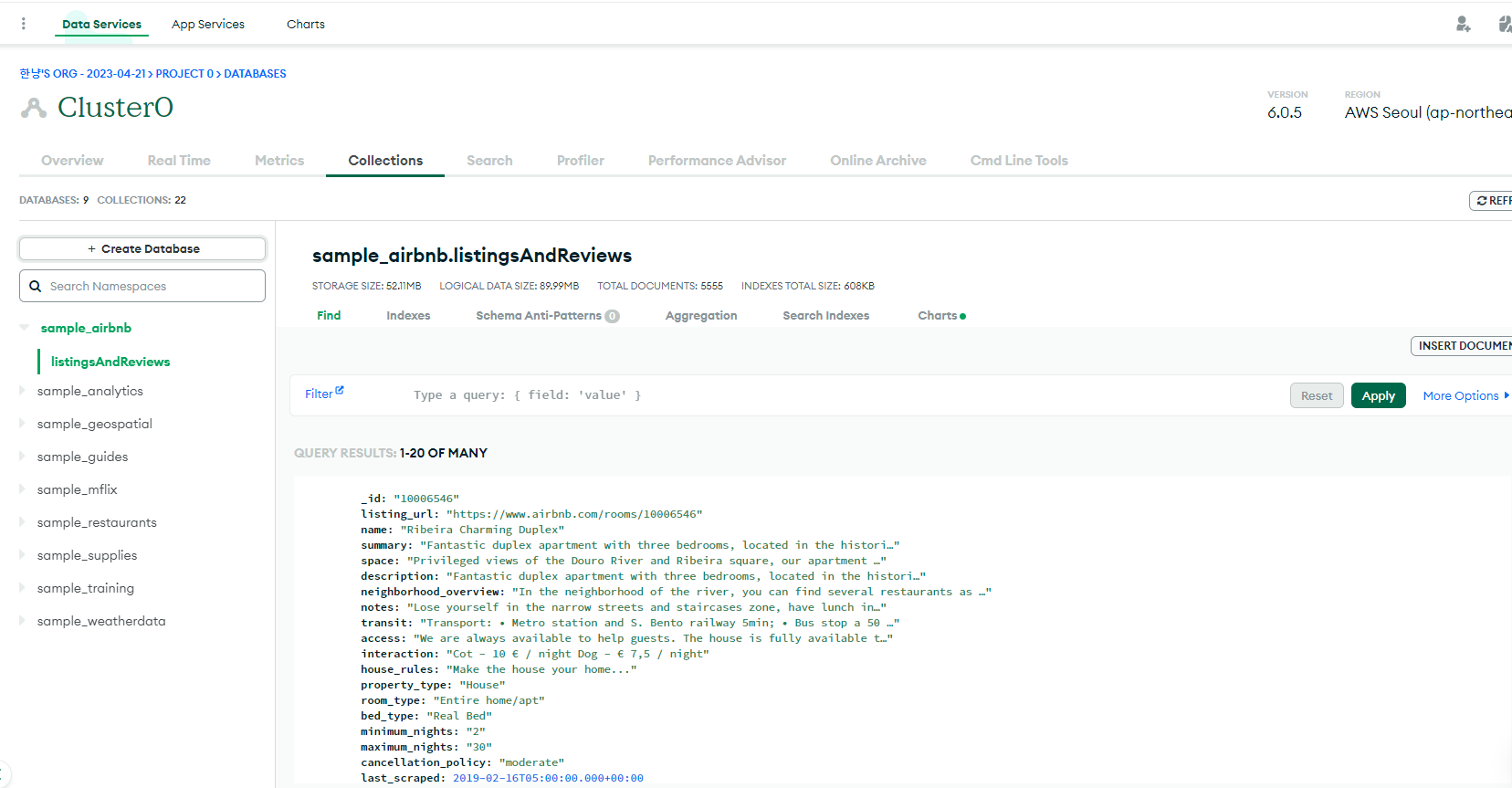This screenshot has width=1512, height=788.
Task: Expand the sample_weatherdata database
Action: tap(22, 621)
